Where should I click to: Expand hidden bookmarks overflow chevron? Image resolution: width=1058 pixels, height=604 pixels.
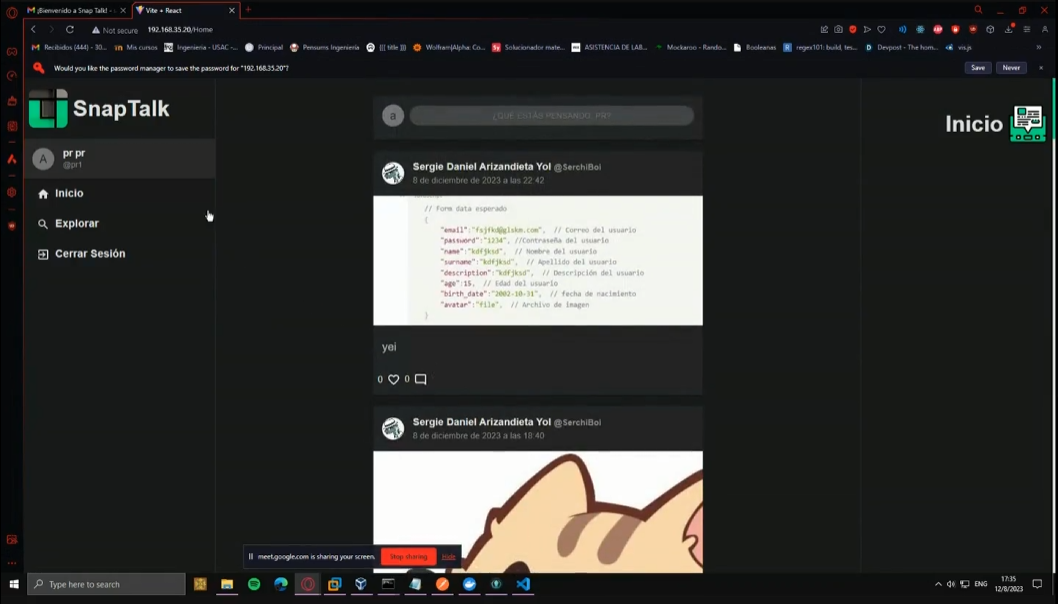coord(1040,47)
